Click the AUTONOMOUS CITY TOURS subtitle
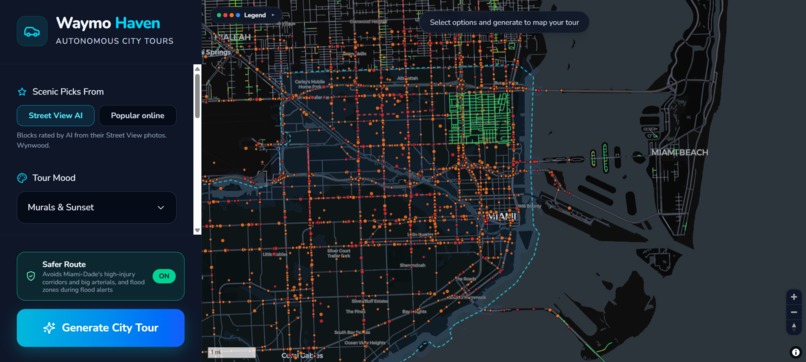This screenshot has width=806, height=362. 115,41
